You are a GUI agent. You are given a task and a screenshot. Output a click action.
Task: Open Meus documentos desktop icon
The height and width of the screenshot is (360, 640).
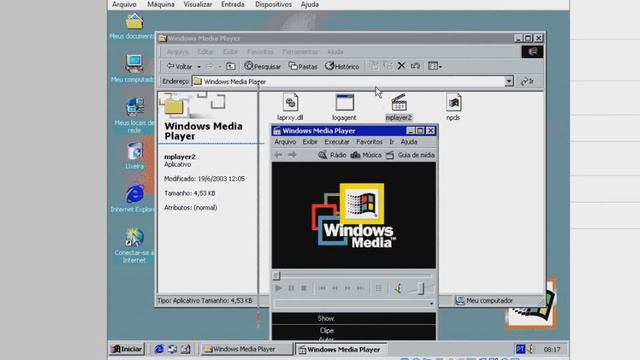point(133,26)
